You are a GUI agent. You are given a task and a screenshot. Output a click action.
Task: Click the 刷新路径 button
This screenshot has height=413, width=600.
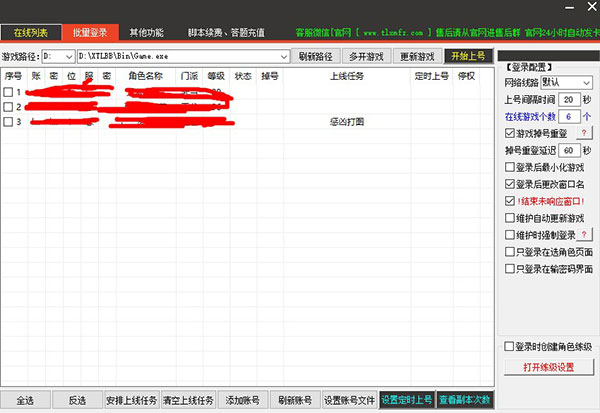click(x=315, y=57)
